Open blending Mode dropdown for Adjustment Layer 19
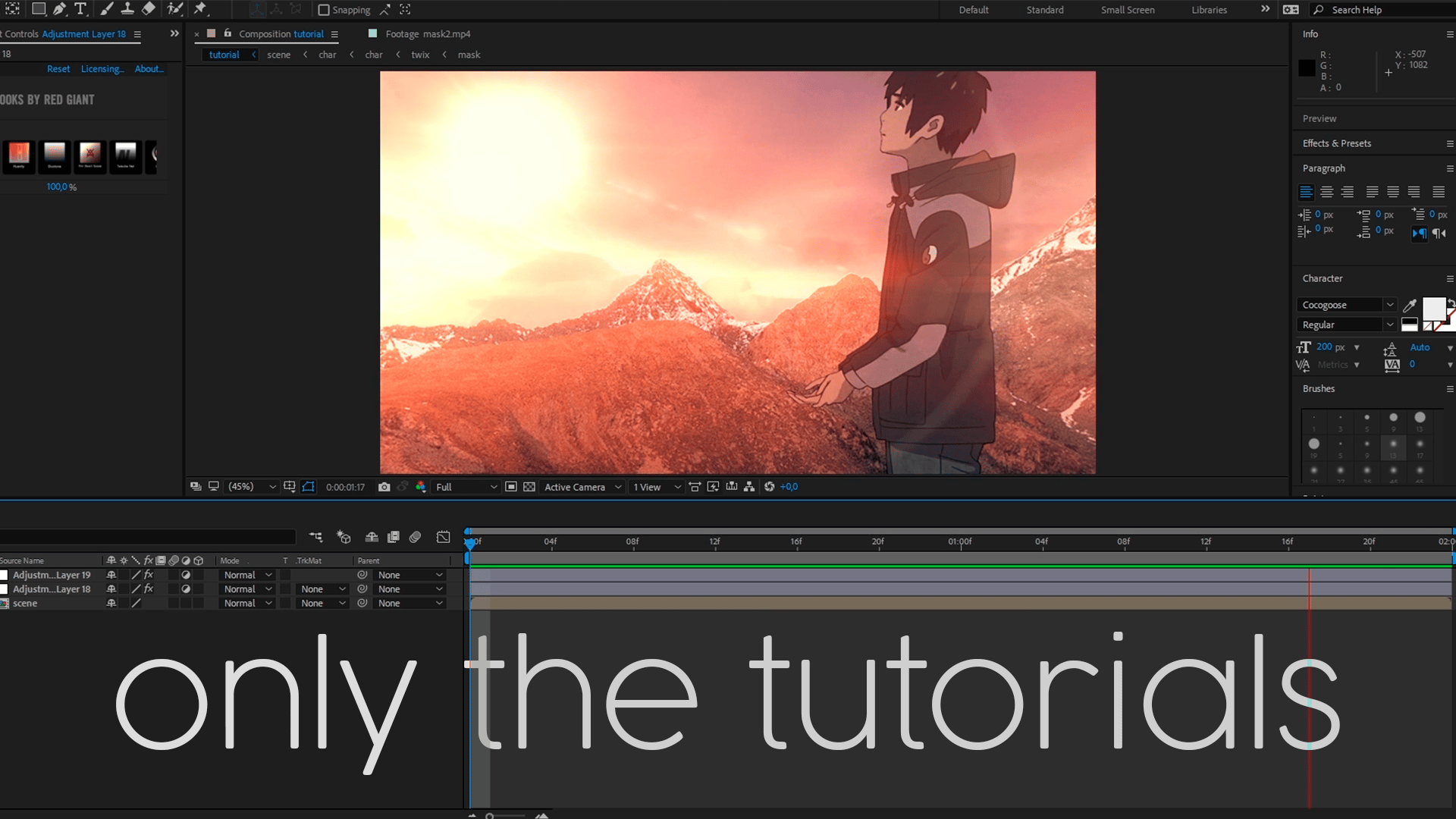Image resolution: width=1456 pixels, height=819 pixels. click(247, 575)
